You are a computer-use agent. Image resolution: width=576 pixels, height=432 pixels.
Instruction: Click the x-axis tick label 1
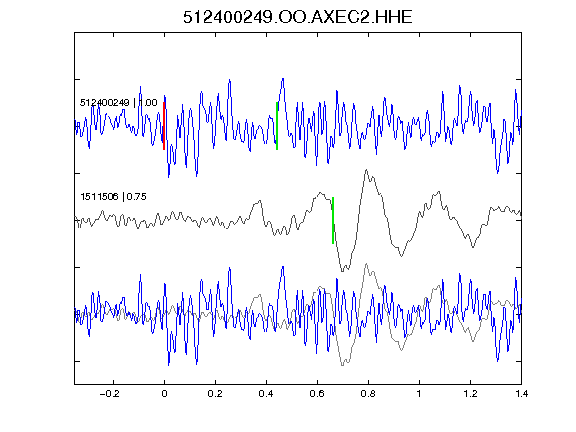tap(419, 394)
